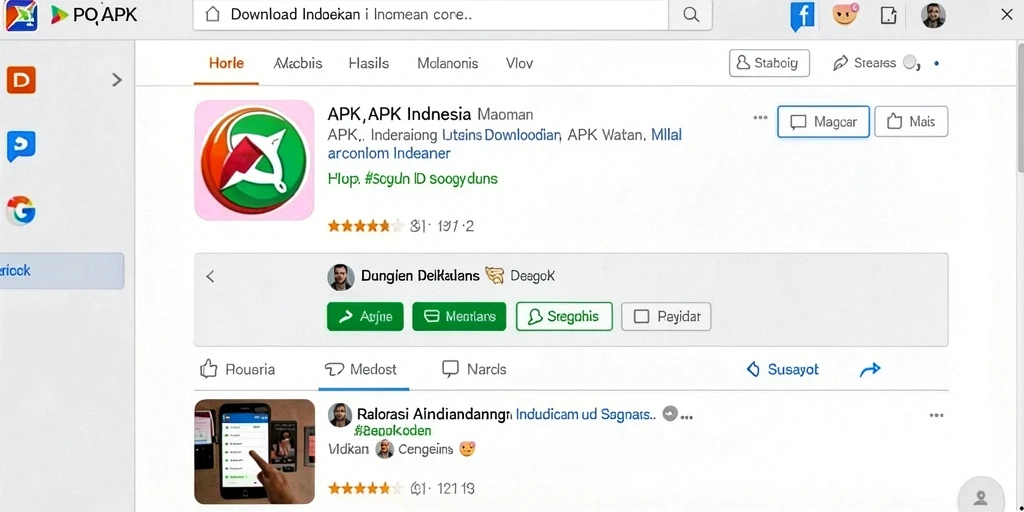The height and width of the screenshot is (512, 1024).
Task: Switch to the Horle tab
Action: (226, 63)
